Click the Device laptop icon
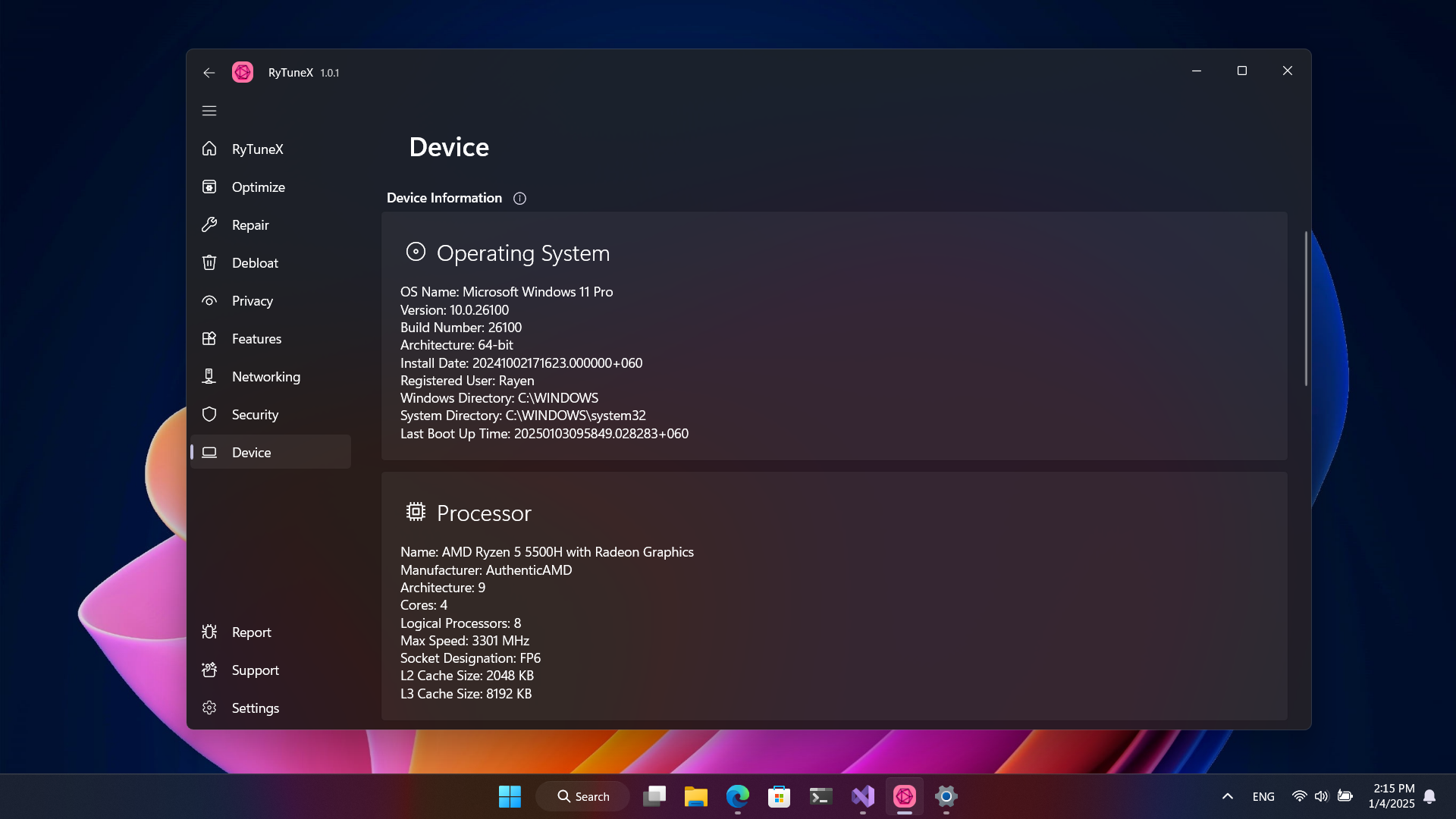1456x819 pixels. [209, 452]
